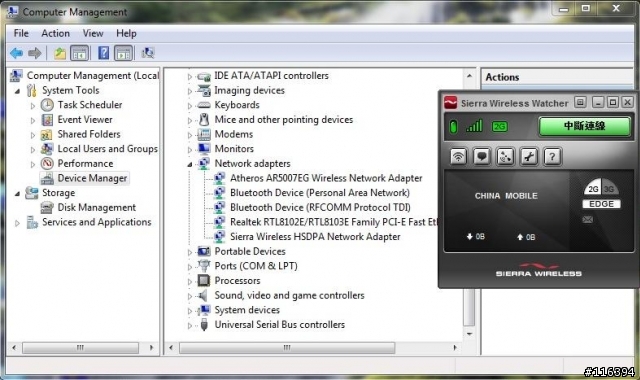Click the Wi-Fi icon in Sierra Watcher
This screenshot has width=640, height=380.
pos(458,157)
